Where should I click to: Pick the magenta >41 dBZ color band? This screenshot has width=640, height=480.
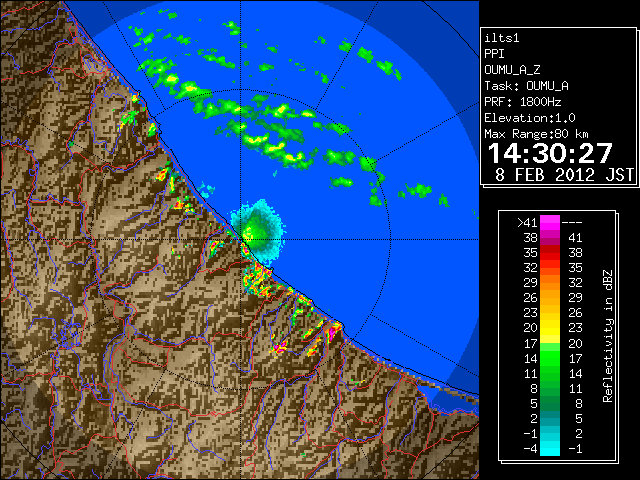[550, 222]
